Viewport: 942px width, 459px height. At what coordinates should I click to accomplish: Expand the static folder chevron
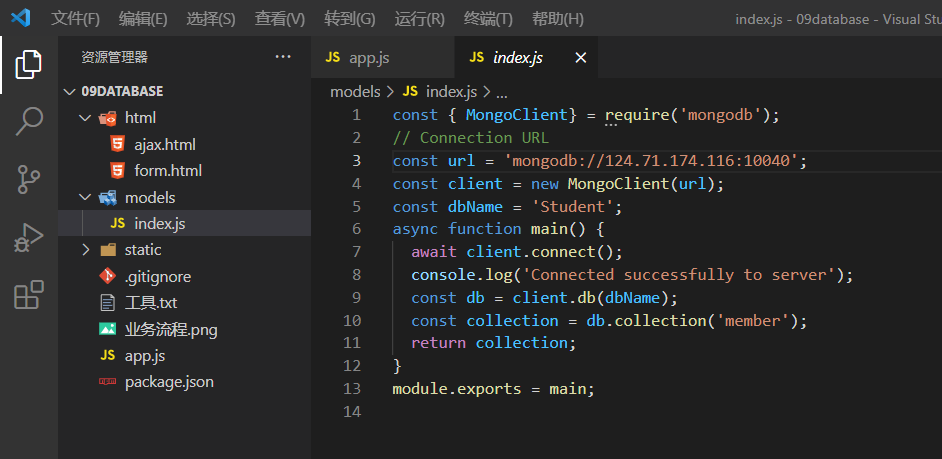85,250
